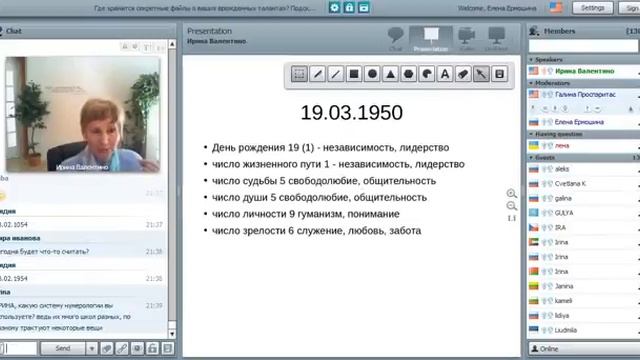The image size is (640, 360).
Task: Switch to the Video tab
Action: [x=467, y=39]
